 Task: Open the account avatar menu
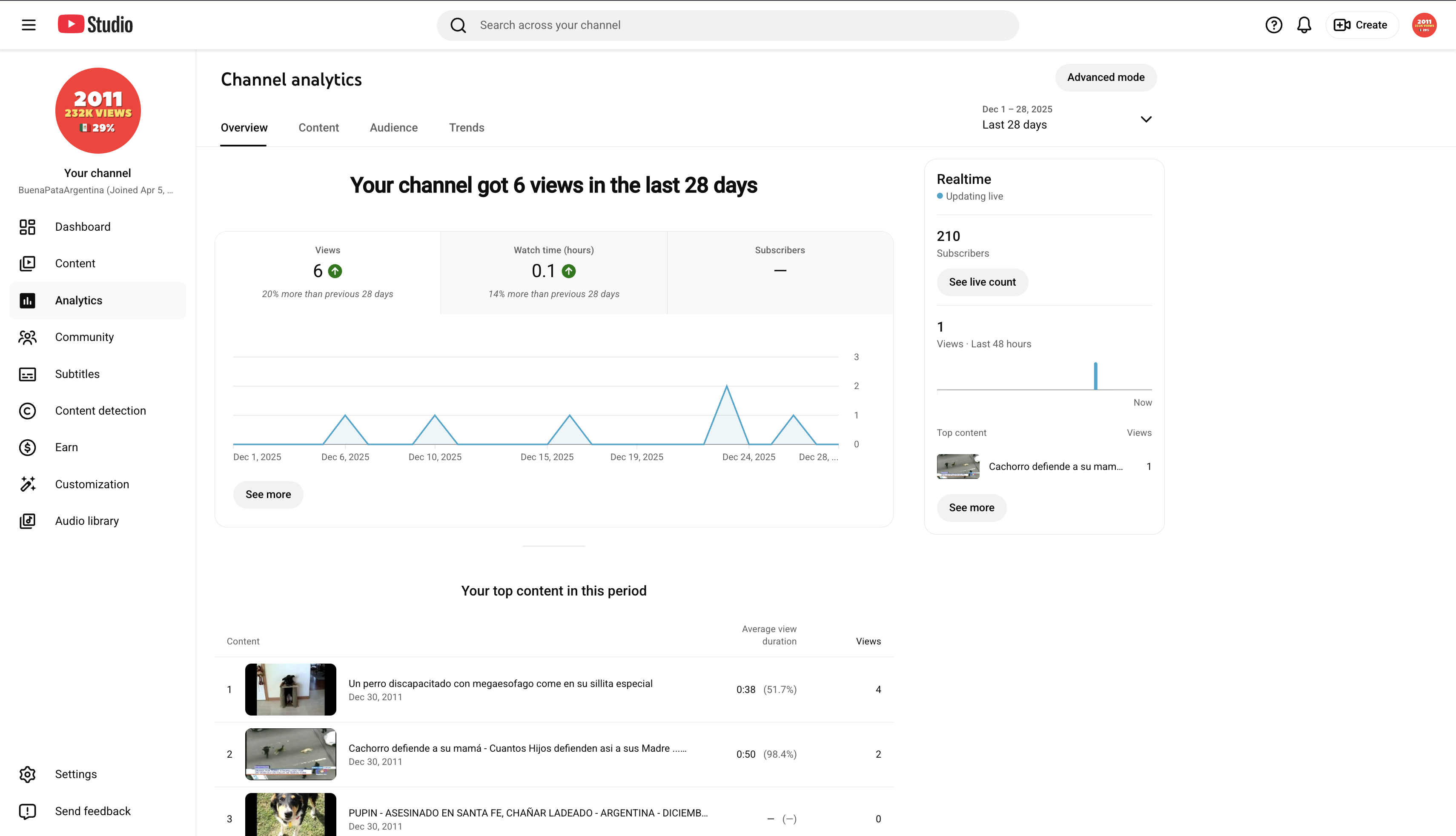[1424, 25]
